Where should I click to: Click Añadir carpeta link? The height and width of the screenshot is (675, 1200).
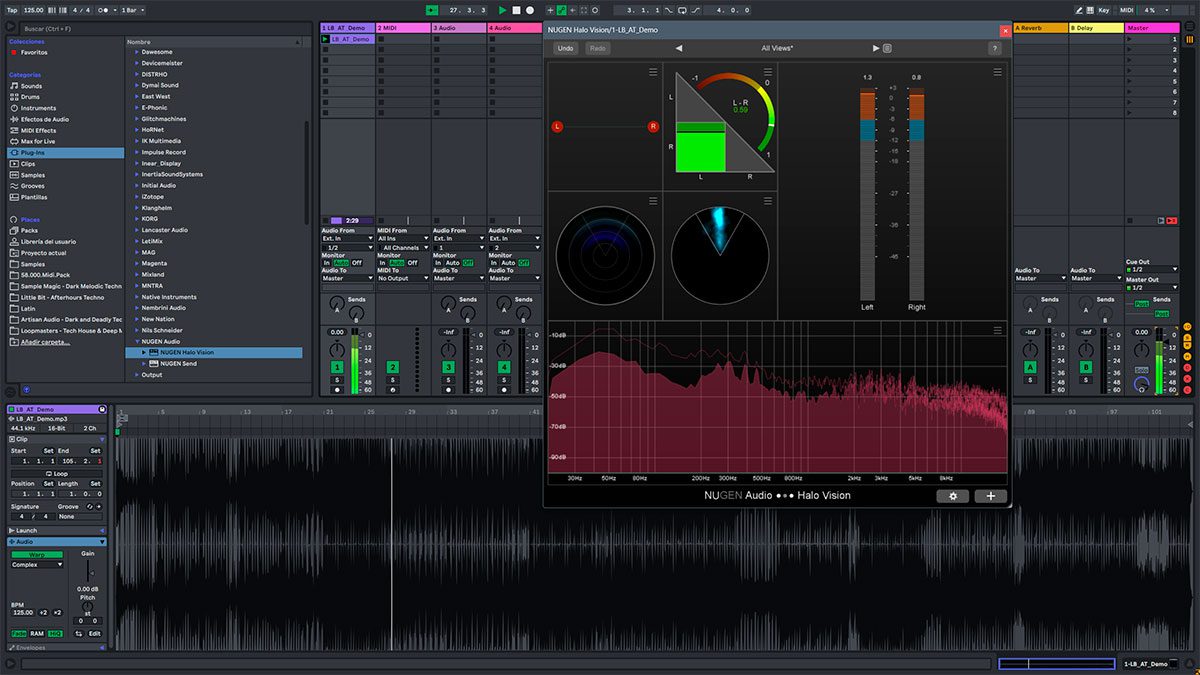(x=44, y=342)
